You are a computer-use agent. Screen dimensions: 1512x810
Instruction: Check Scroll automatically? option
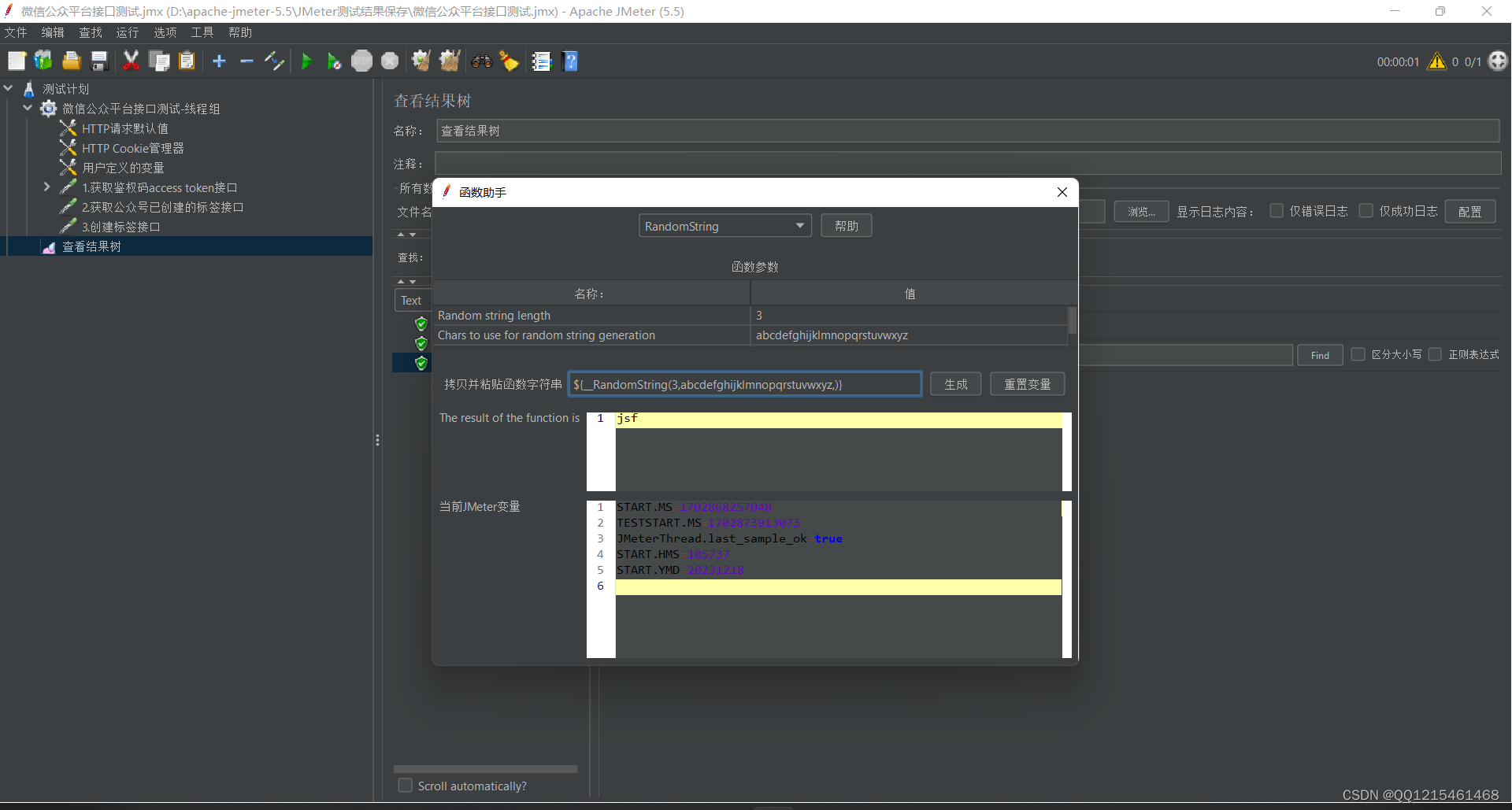[406, 786]
